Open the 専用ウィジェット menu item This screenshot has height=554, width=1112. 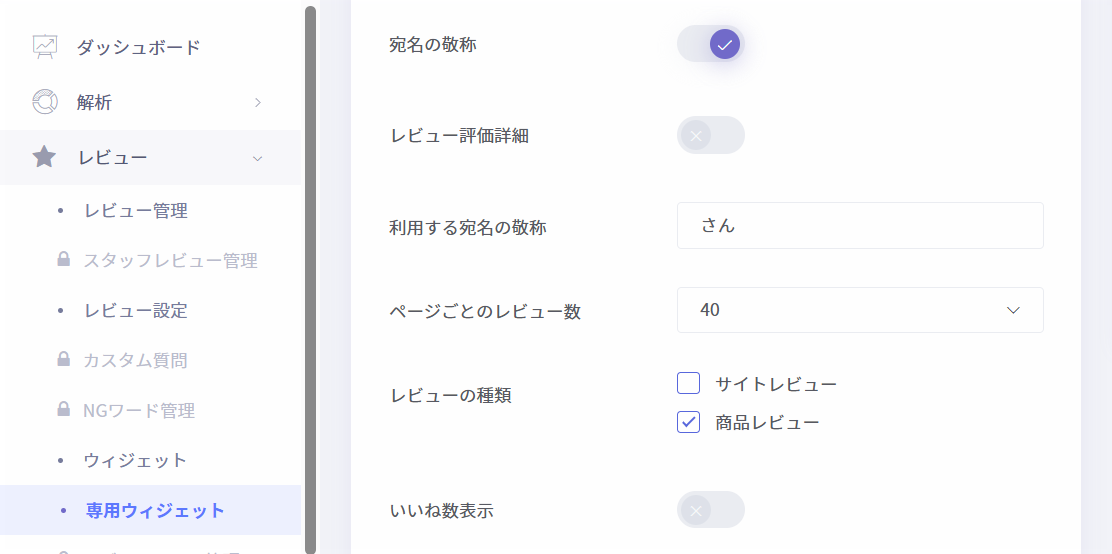[x=155, y=510]
